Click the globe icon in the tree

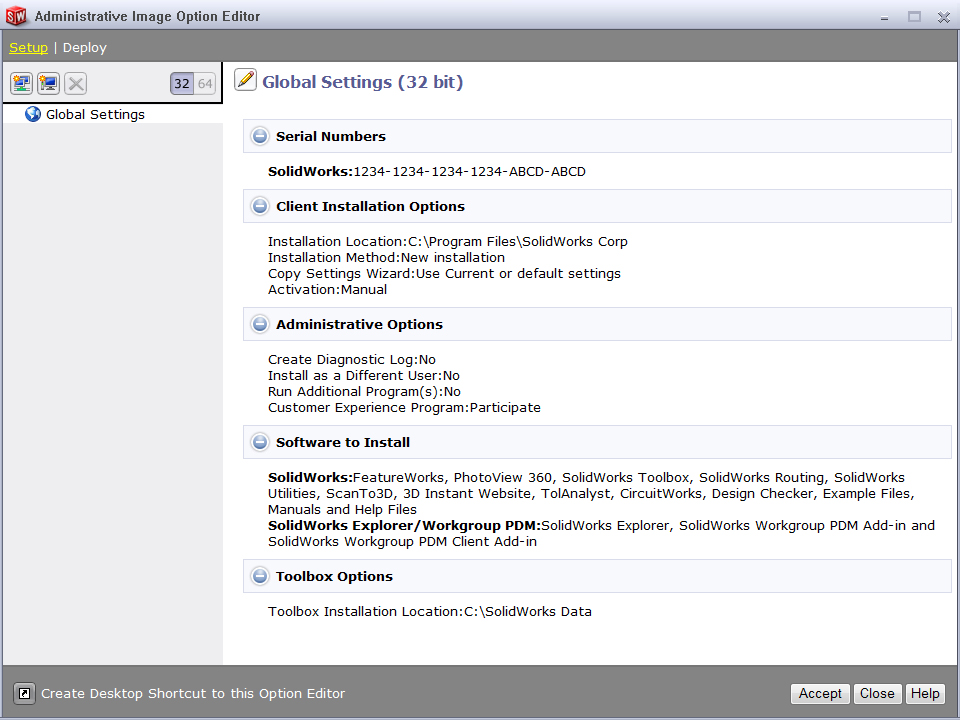pyautogui.click(x=33, y=114)
